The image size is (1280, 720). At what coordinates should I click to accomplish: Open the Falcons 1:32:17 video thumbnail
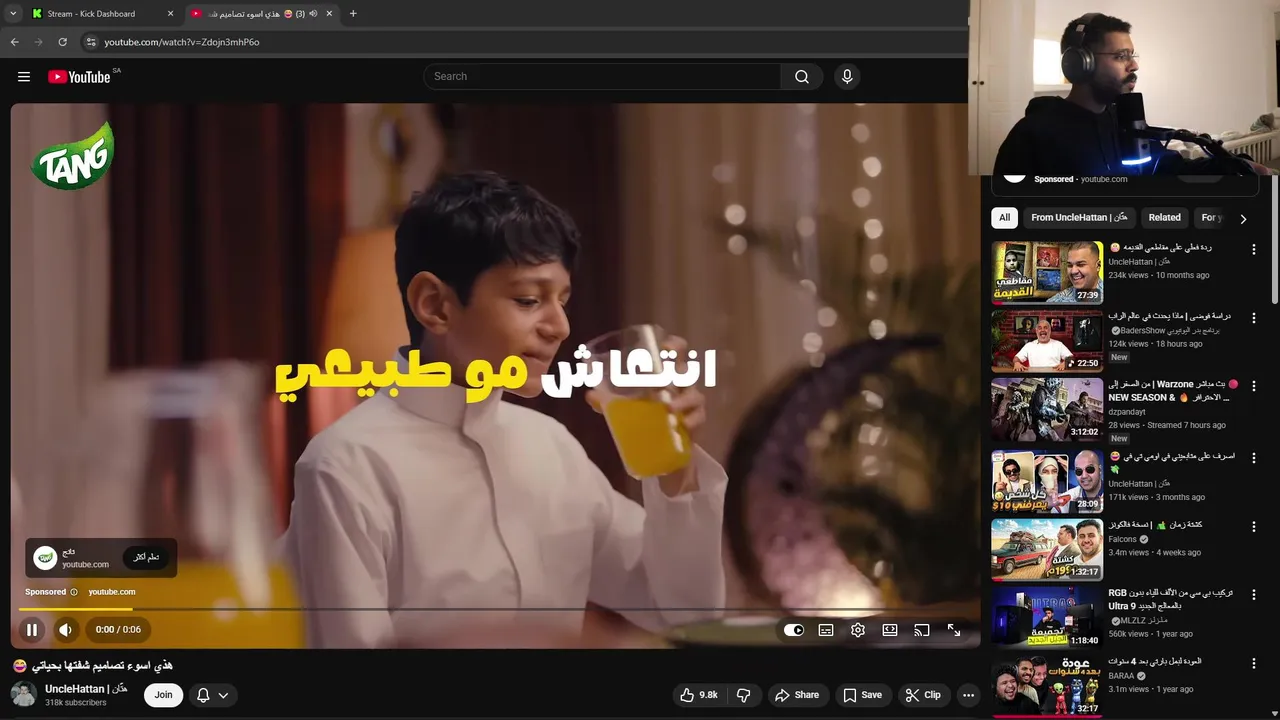pyautogui.click(x=1047, y=549)
